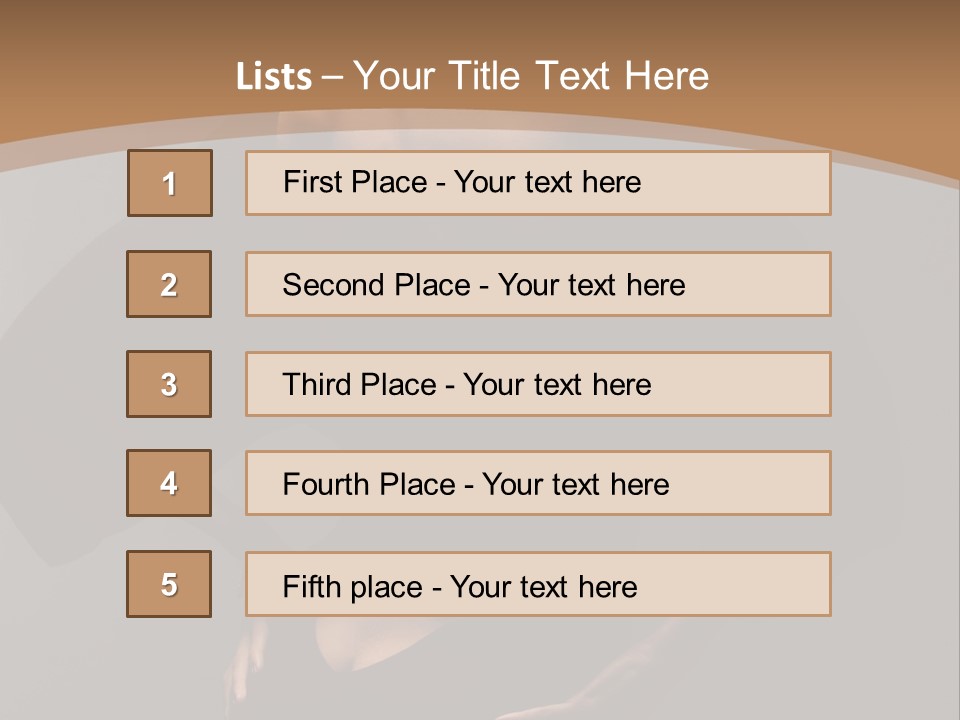Select the number 5 square

(x=169, y=584)
